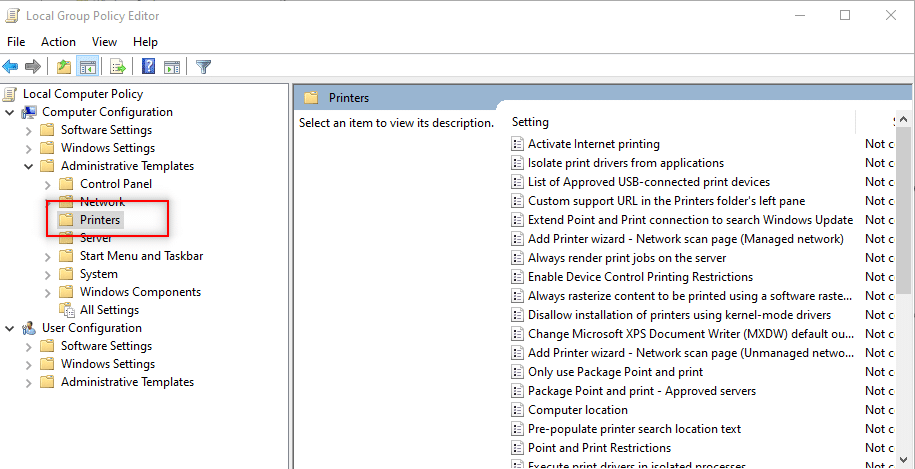Click the Enable Device Control Printing Restrictions icon

(517, 276)
